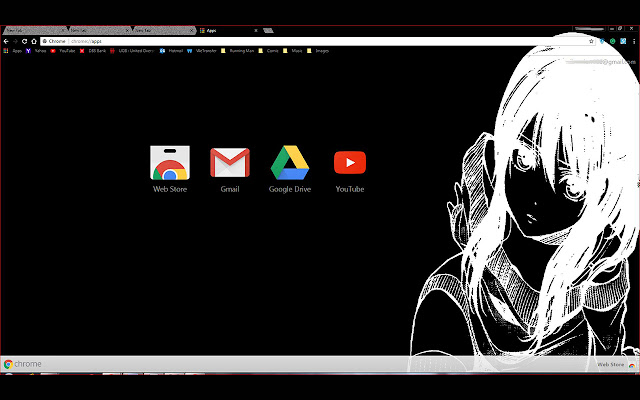Open the light-blue square extension
This screenshot has height=400, width=640.
click(623, 41)
